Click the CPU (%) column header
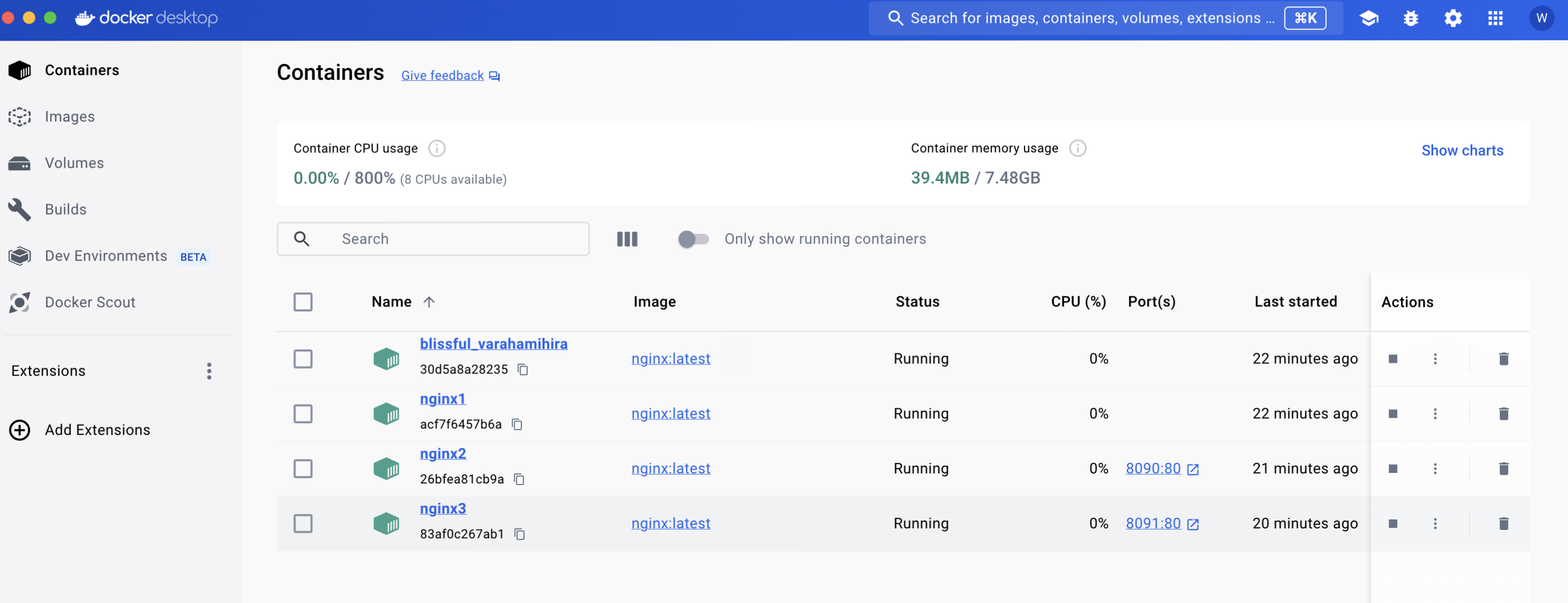1568x603 pixels. pos(1078,301)
